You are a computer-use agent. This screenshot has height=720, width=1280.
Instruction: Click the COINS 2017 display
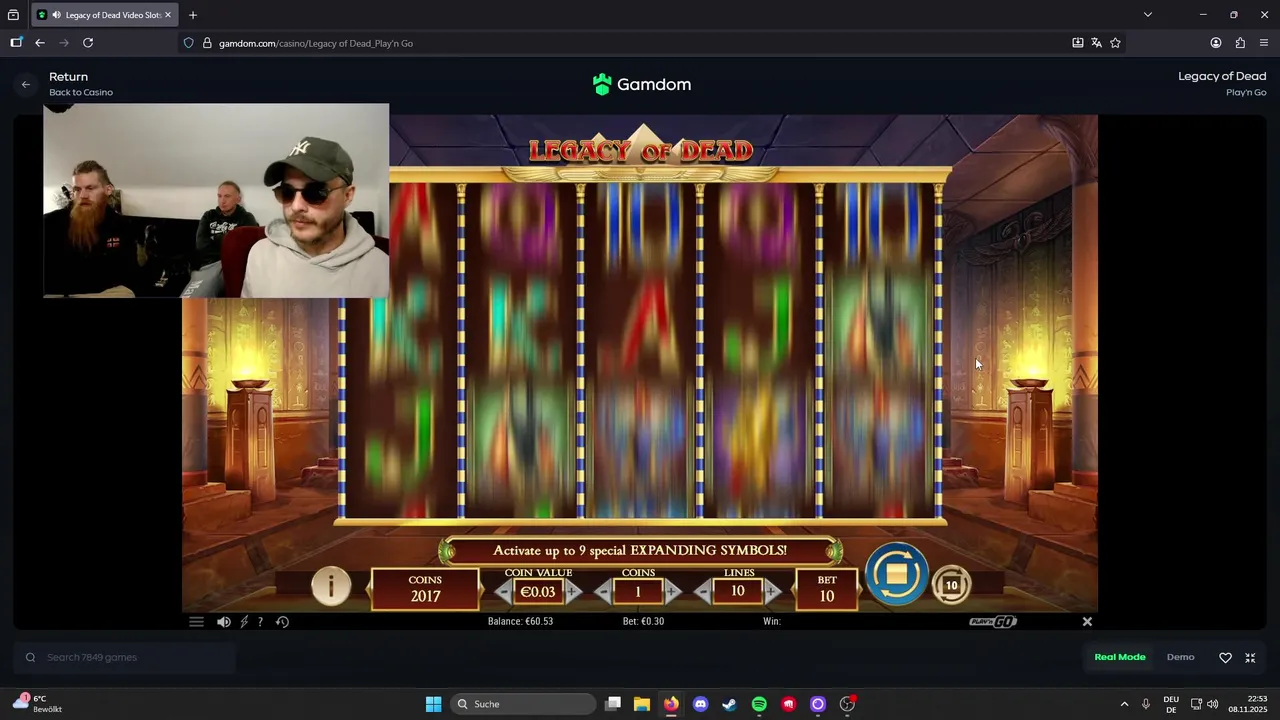425,588
